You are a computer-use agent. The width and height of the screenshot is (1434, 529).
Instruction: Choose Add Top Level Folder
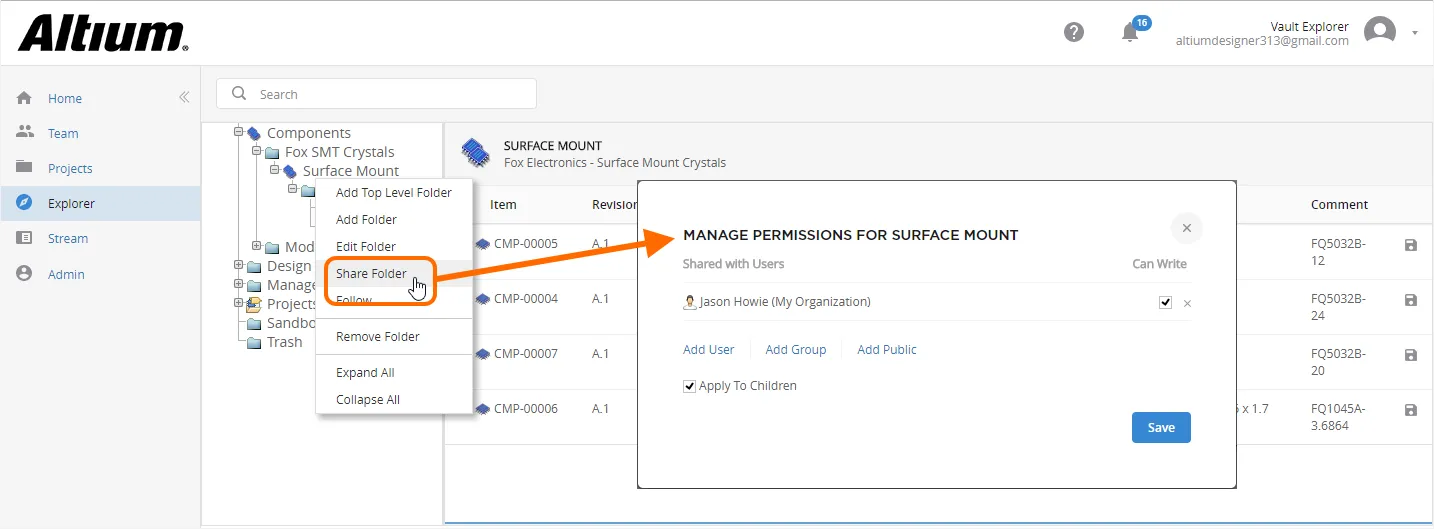click(394, 192)
